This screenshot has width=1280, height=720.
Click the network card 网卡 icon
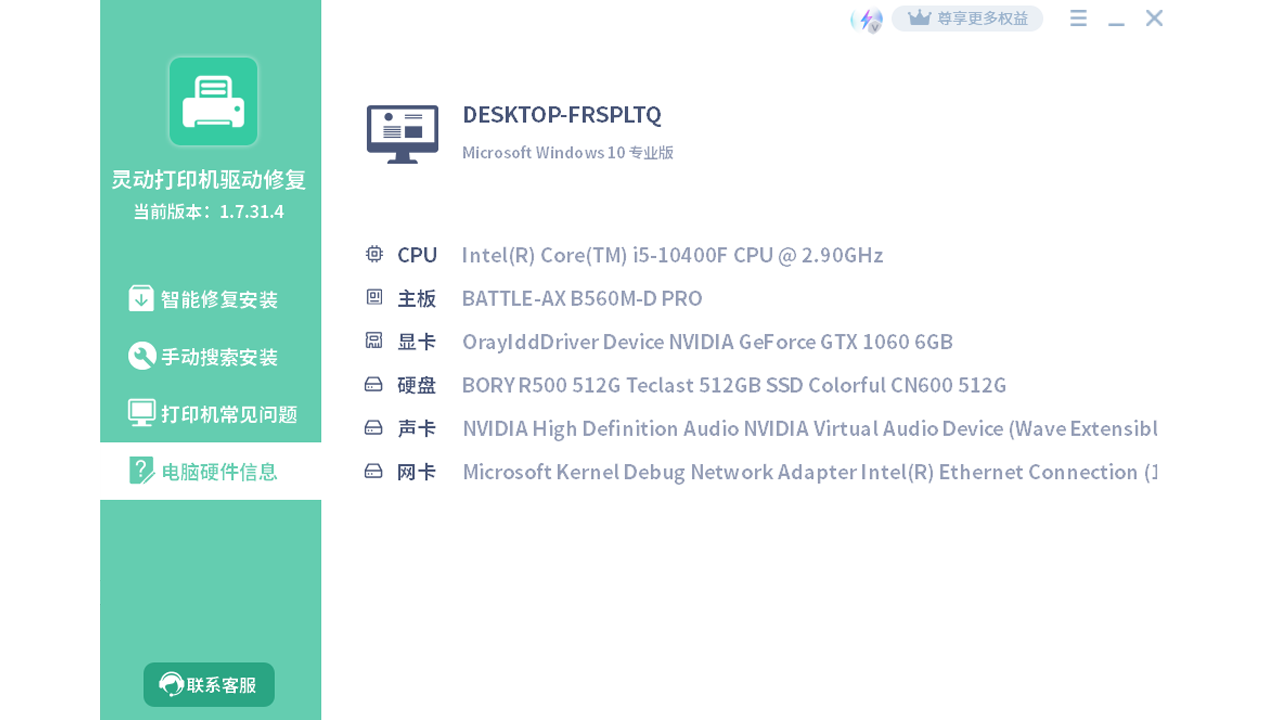coord(374,471)
